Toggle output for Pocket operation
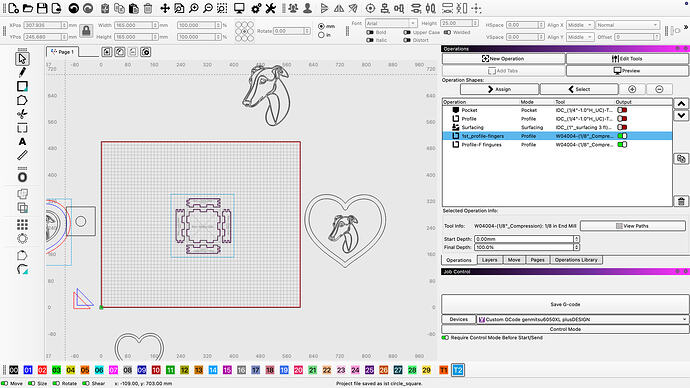Screen dimensions: 690x388 tap(622, 110)
